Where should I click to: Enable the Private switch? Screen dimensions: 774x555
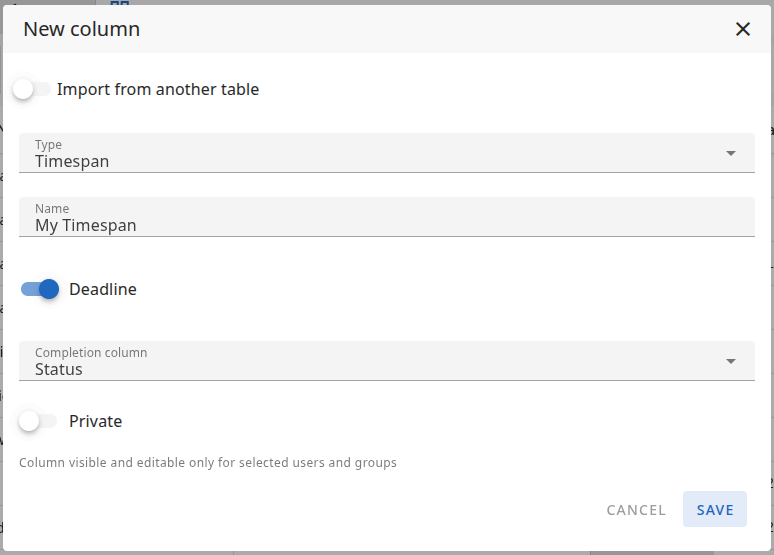38,421
